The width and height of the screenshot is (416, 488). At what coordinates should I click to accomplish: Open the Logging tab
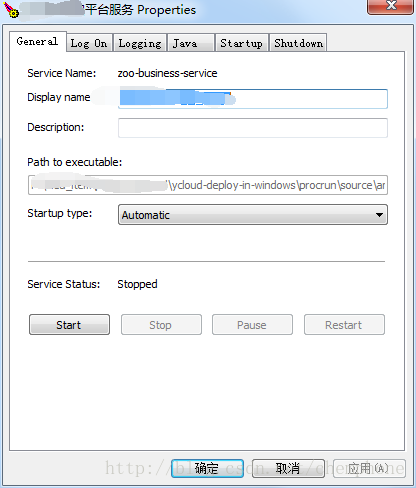click(x=140, y=43)
